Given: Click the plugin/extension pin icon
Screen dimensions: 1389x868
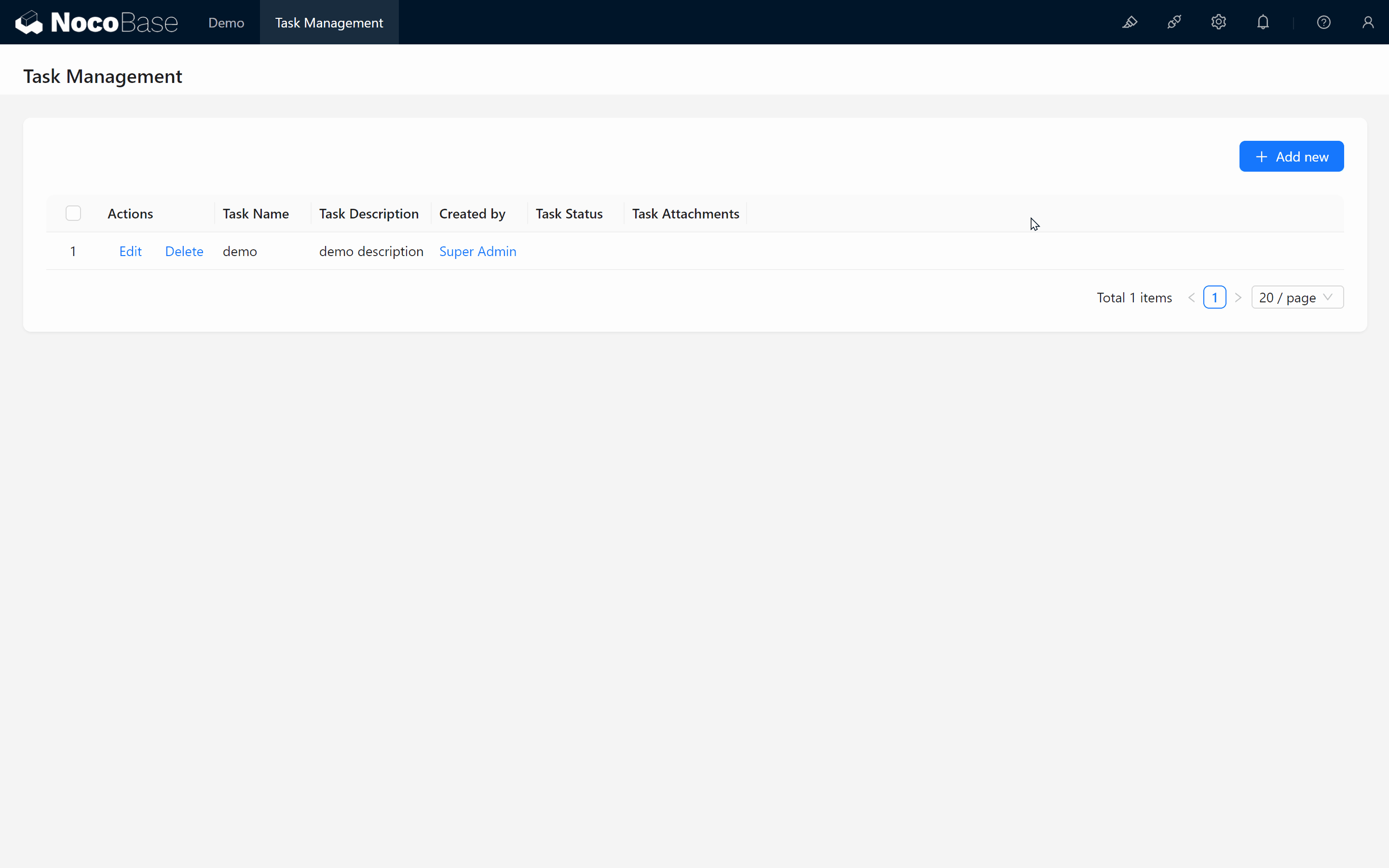Looking at the screenshot, I should [x=1175, y=22].
